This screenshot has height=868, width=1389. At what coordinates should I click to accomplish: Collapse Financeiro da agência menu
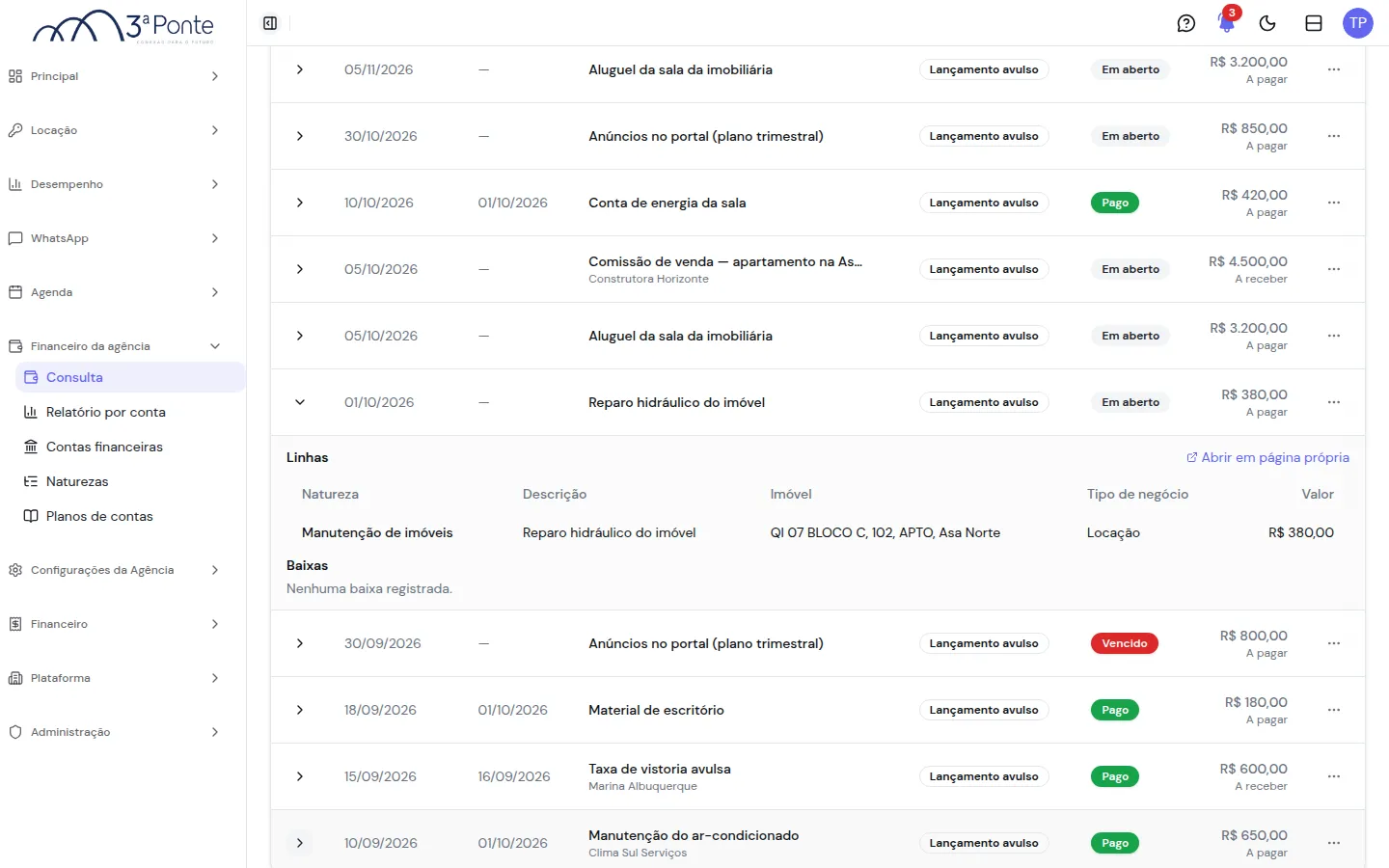point(115,346)
